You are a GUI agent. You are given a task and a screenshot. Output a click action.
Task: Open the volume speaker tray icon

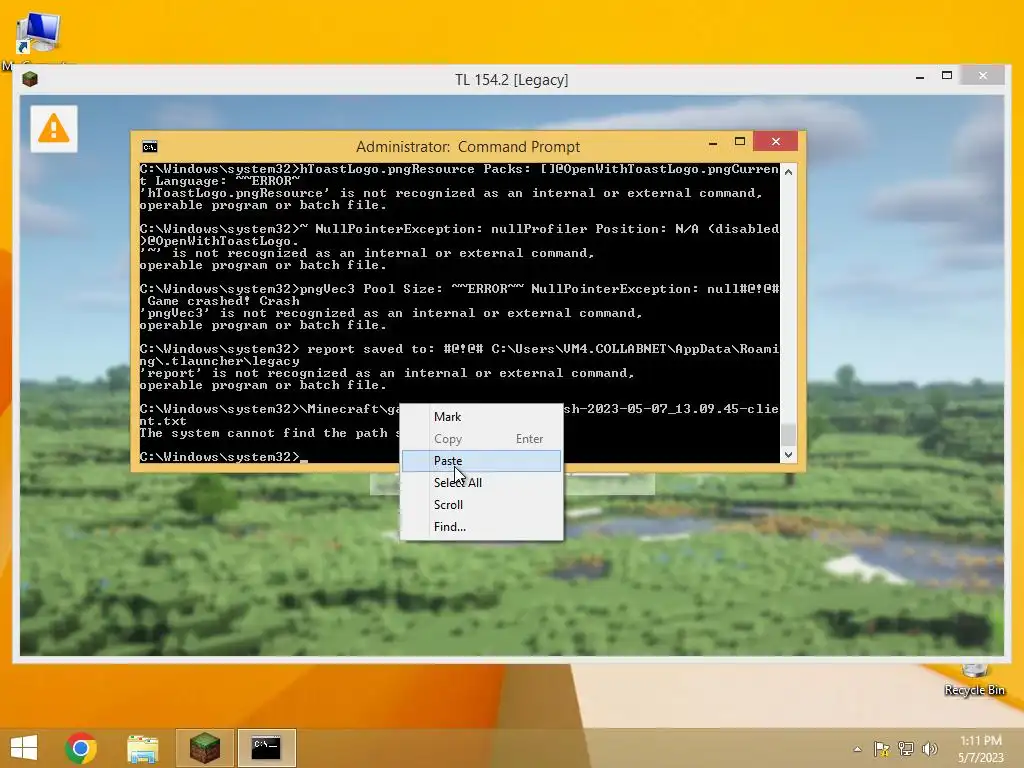[929, 749]
